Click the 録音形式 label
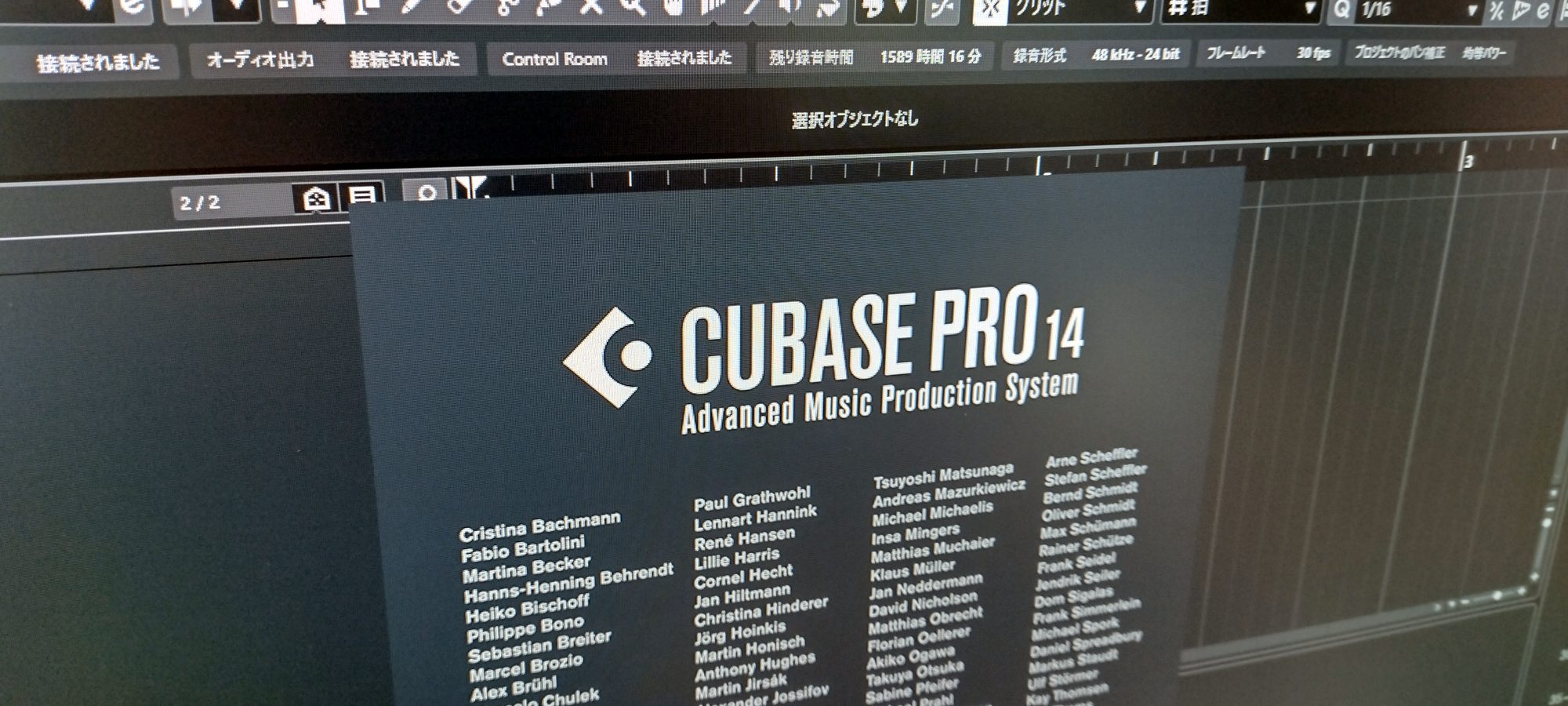The height and width of the screenshot is (706, 1568). (x=1040, y=56)
